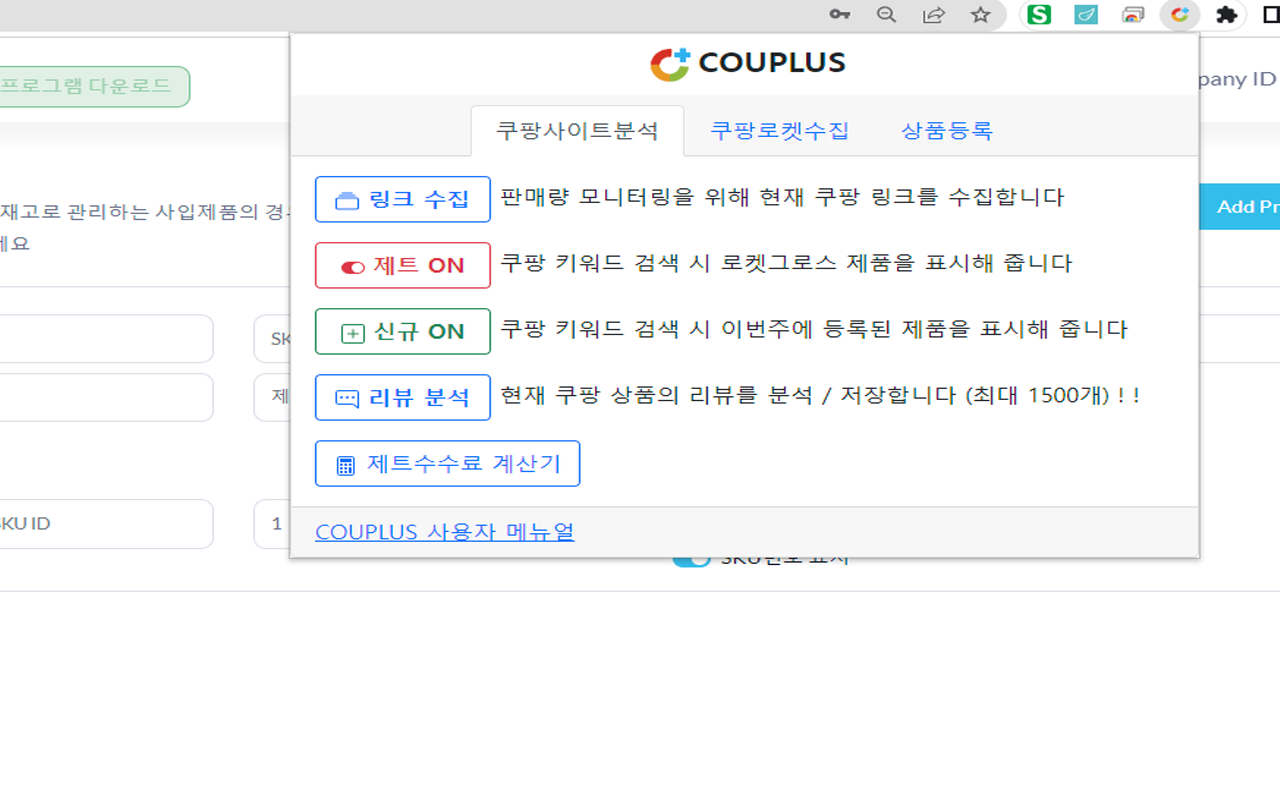Open the COUPLUS 사용자 메뉴얼 link
The image size is (1280, 800).
coord(445,531)
